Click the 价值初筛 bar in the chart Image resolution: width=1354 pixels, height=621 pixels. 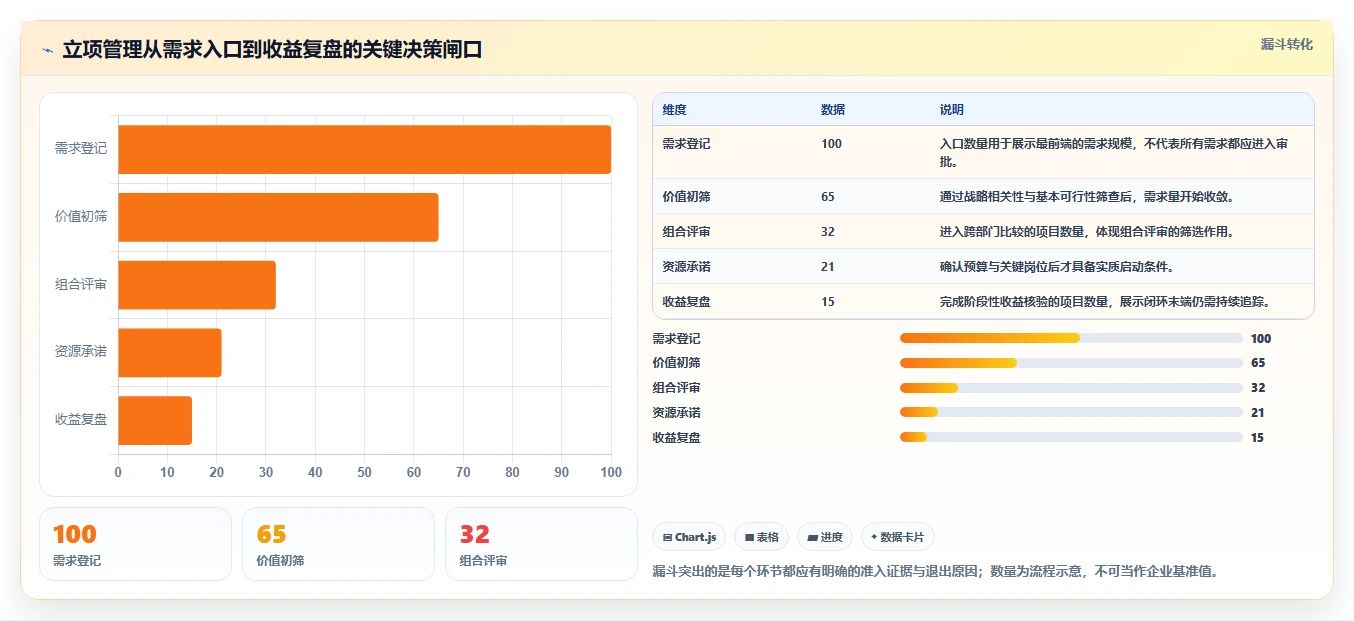[x=278, y=217]
